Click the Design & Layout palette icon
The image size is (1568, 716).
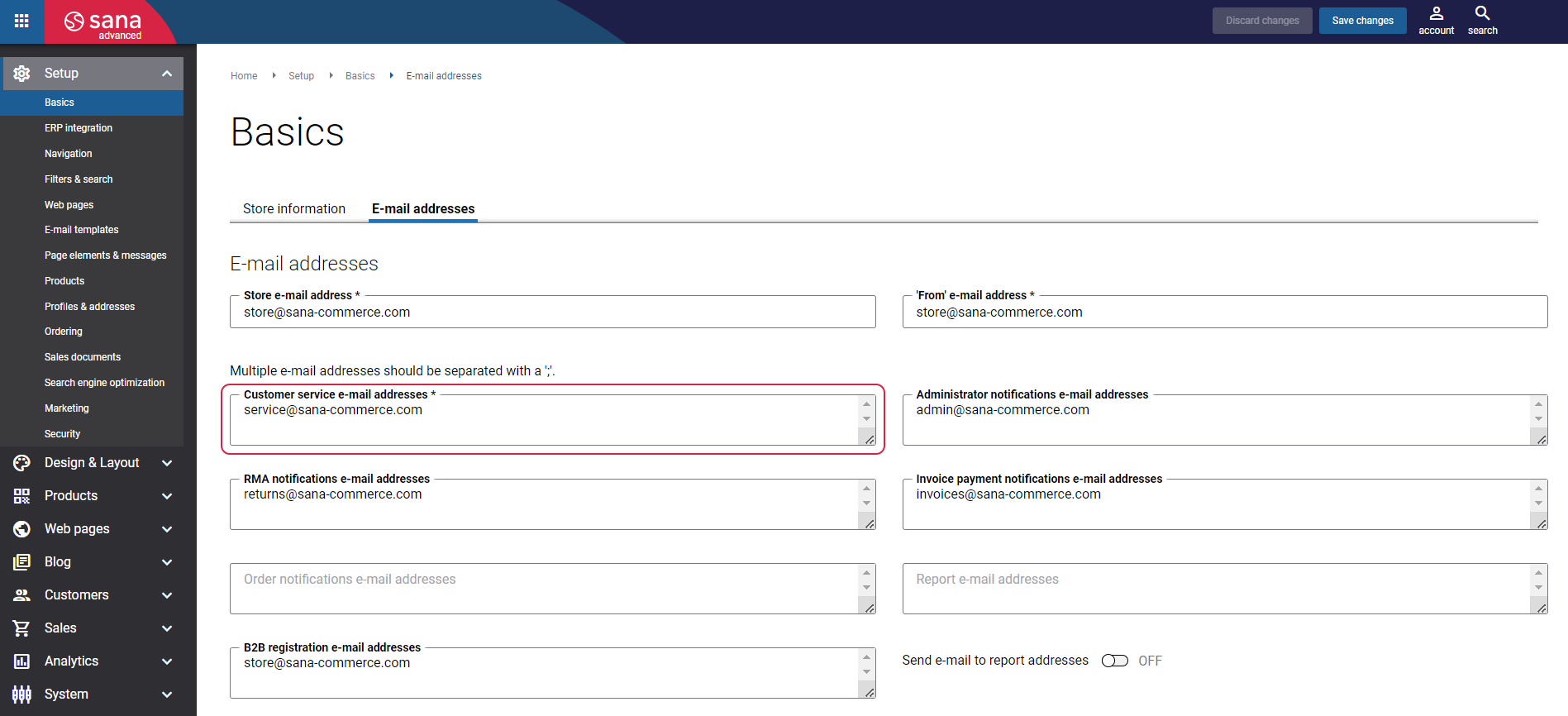tap(22, 463)
